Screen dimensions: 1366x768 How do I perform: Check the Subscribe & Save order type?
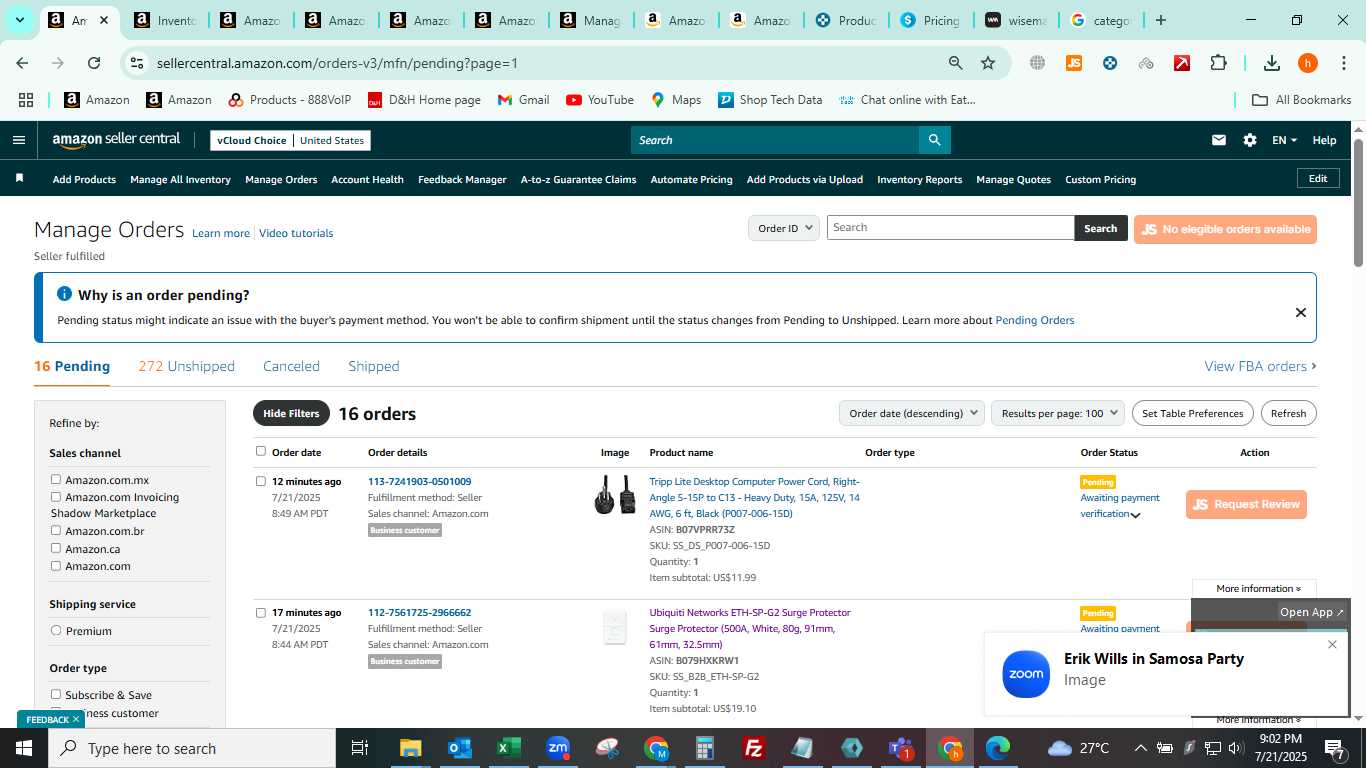coord(56,695)
